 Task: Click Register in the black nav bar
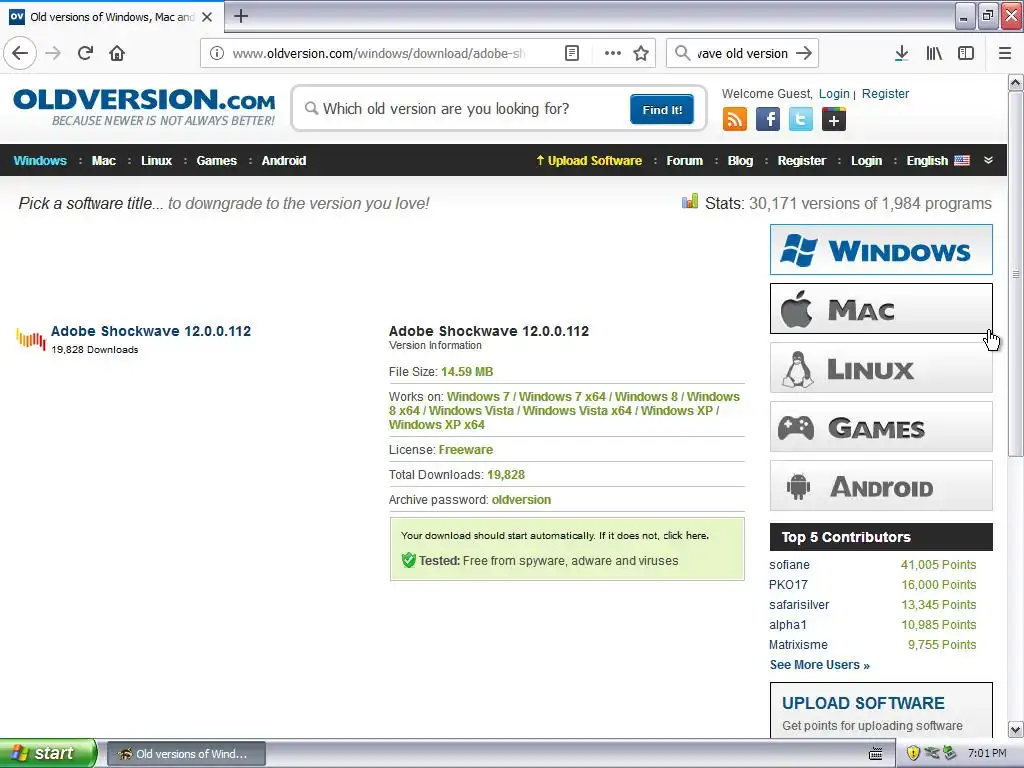pyautogui.click(x=802, y=161)
